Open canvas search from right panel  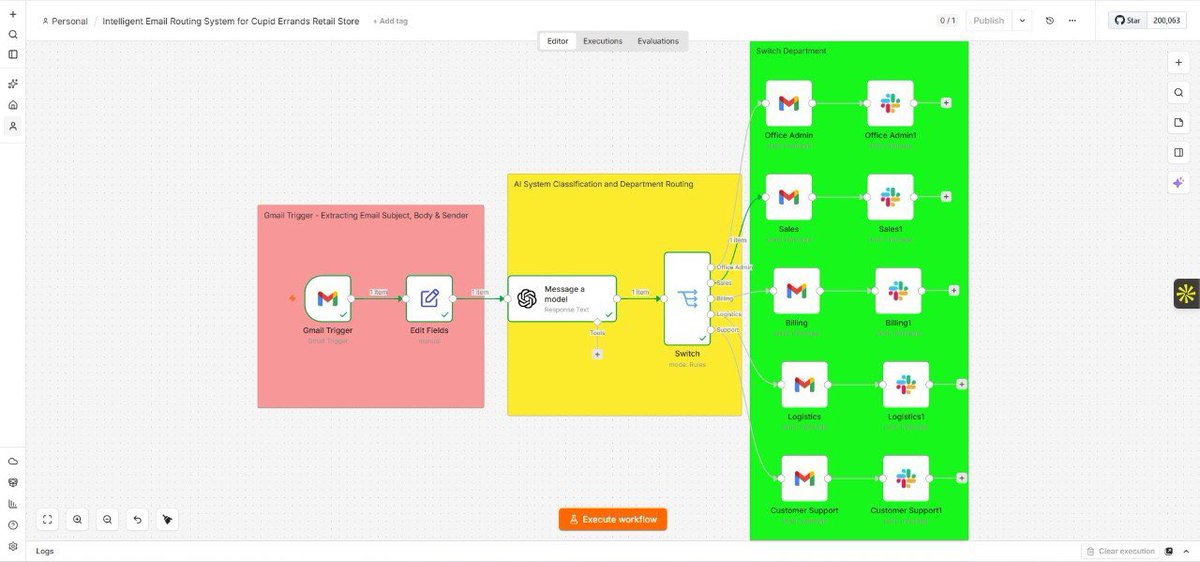tap(1179, 92)
